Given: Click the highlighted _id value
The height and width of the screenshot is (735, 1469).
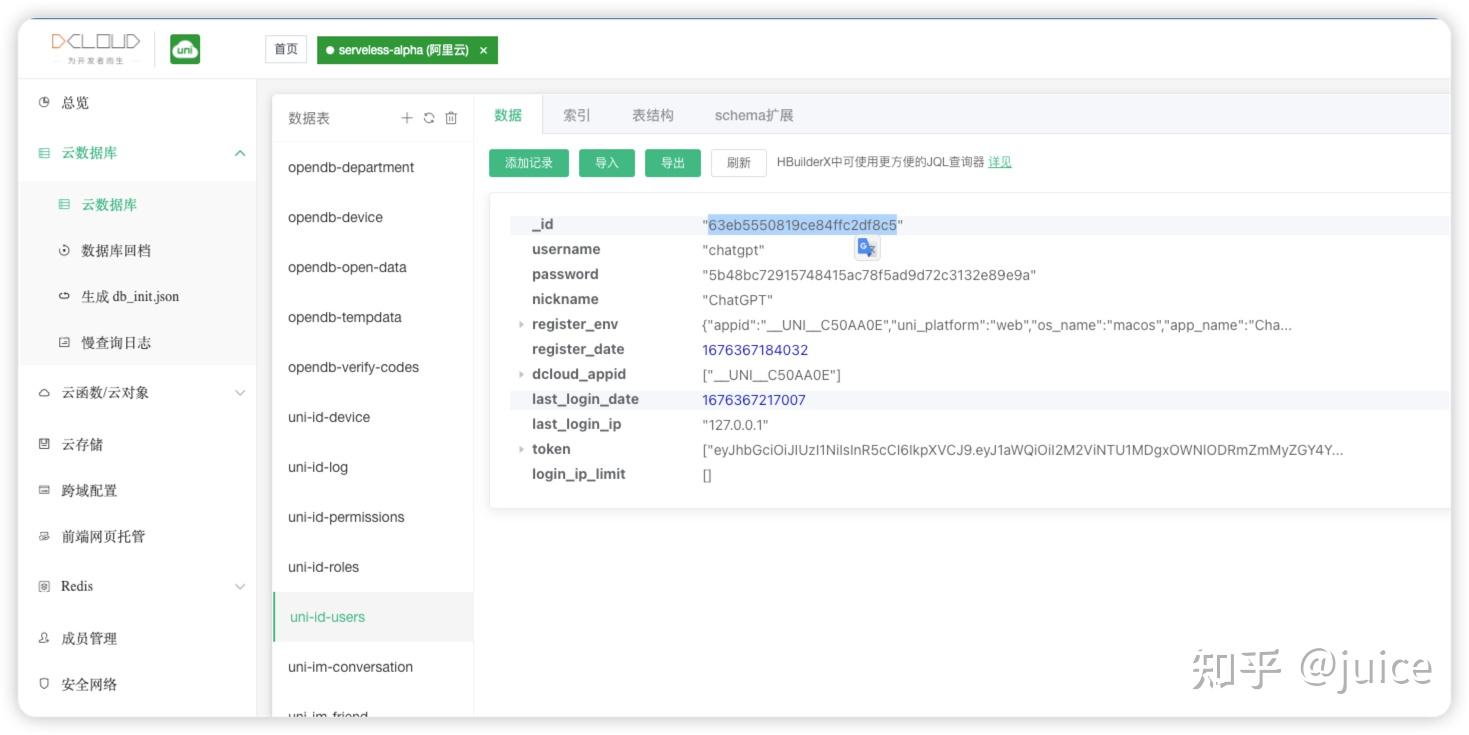Looking at the screenshot, I should (x=803, y=225).
